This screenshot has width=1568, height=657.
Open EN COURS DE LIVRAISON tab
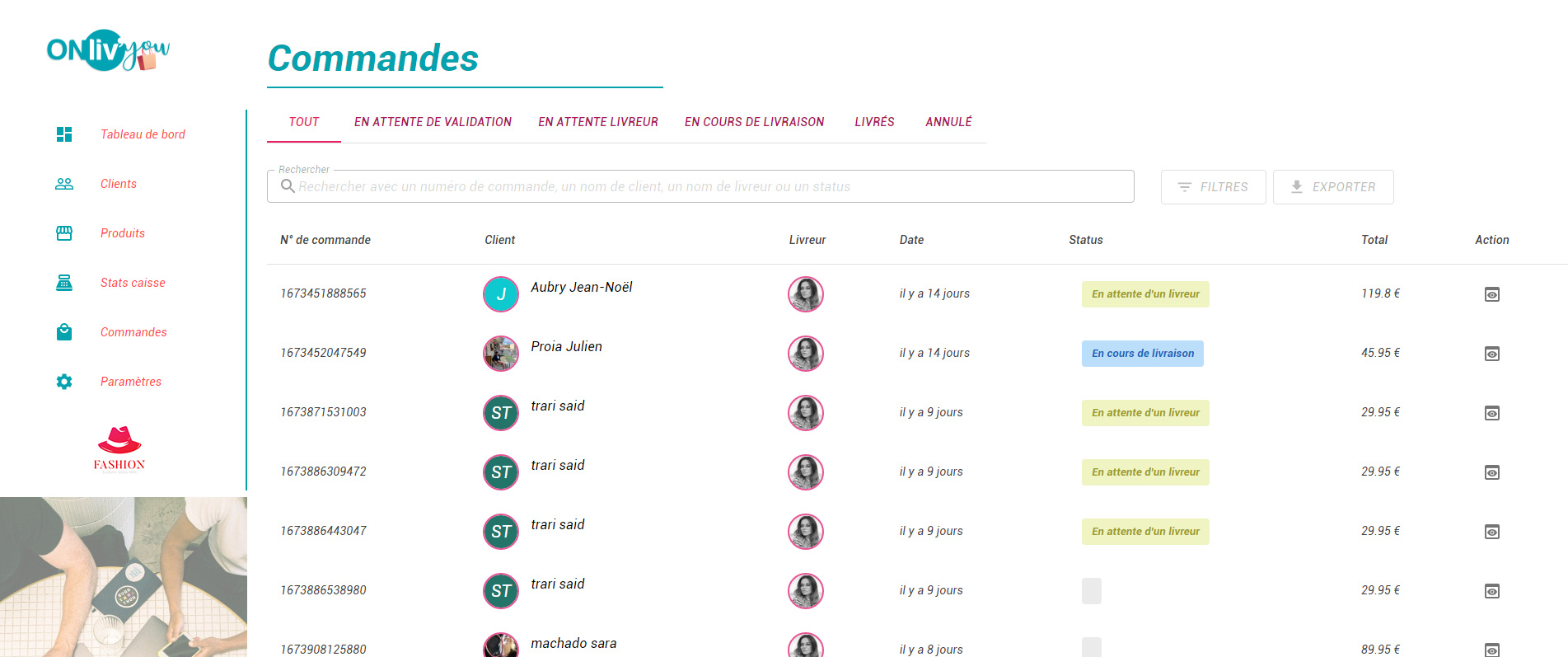click(x=754, y=122)
